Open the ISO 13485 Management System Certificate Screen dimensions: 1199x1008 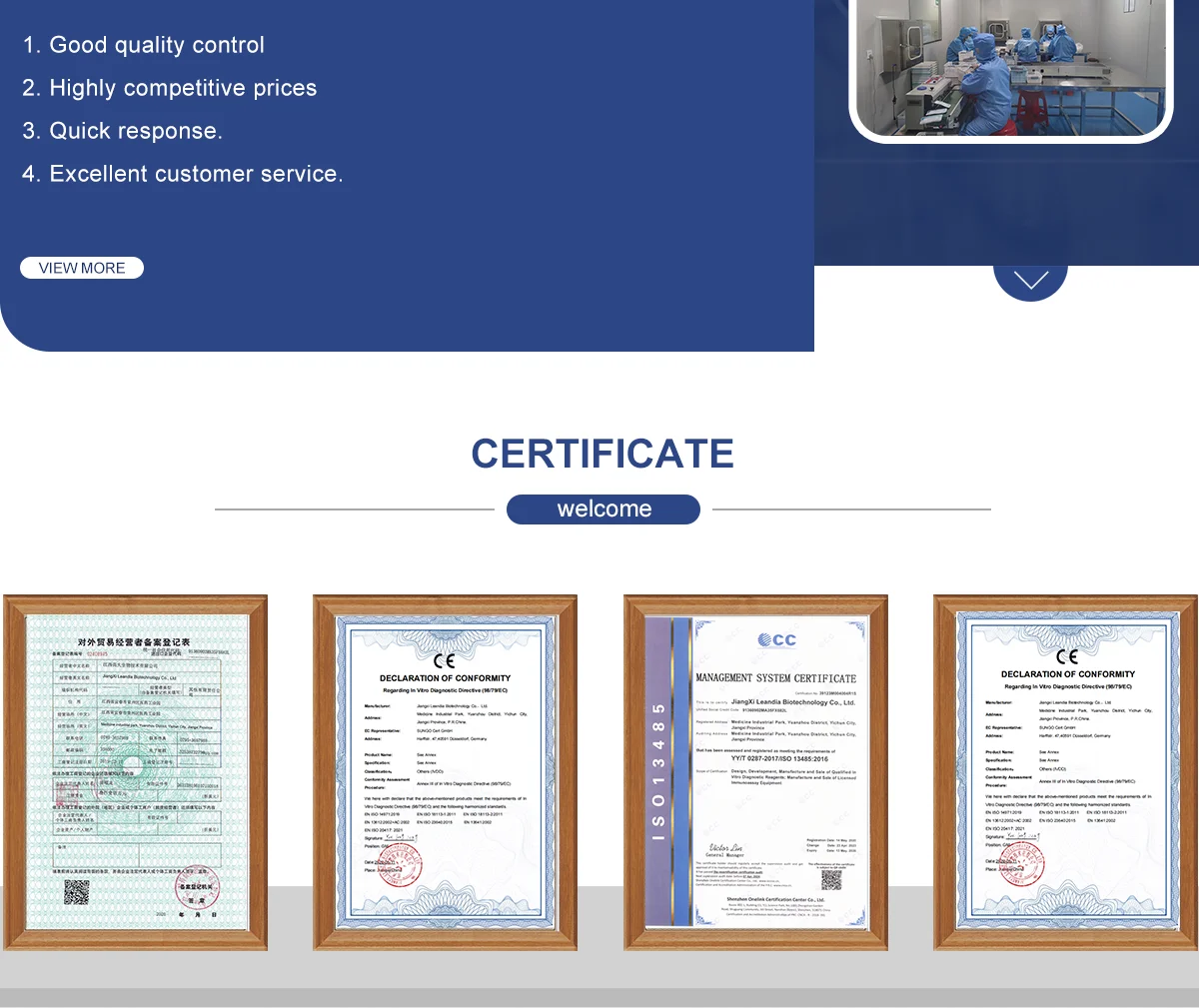click(x=755, y=772)
